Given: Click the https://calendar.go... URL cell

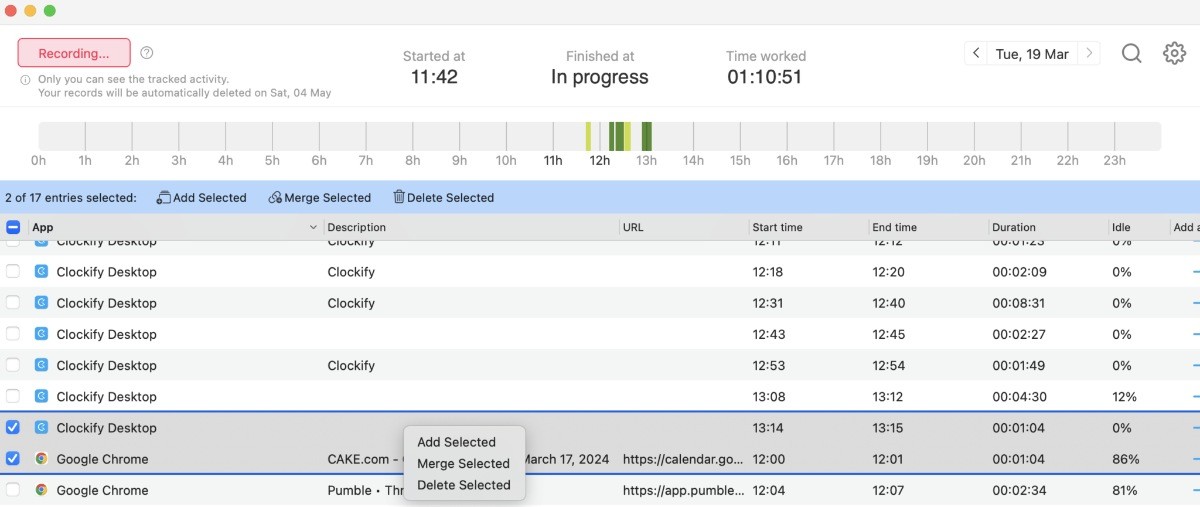Looking at the screenshot, I should [x=683, y=459].
